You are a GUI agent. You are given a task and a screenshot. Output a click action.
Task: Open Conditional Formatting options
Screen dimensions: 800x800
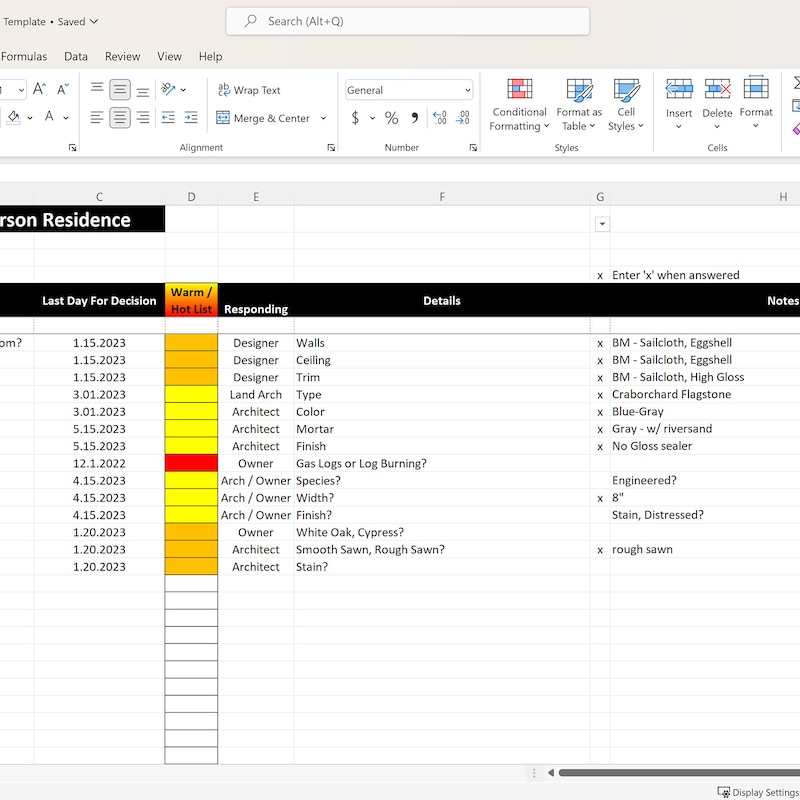[x=519, y=105]
